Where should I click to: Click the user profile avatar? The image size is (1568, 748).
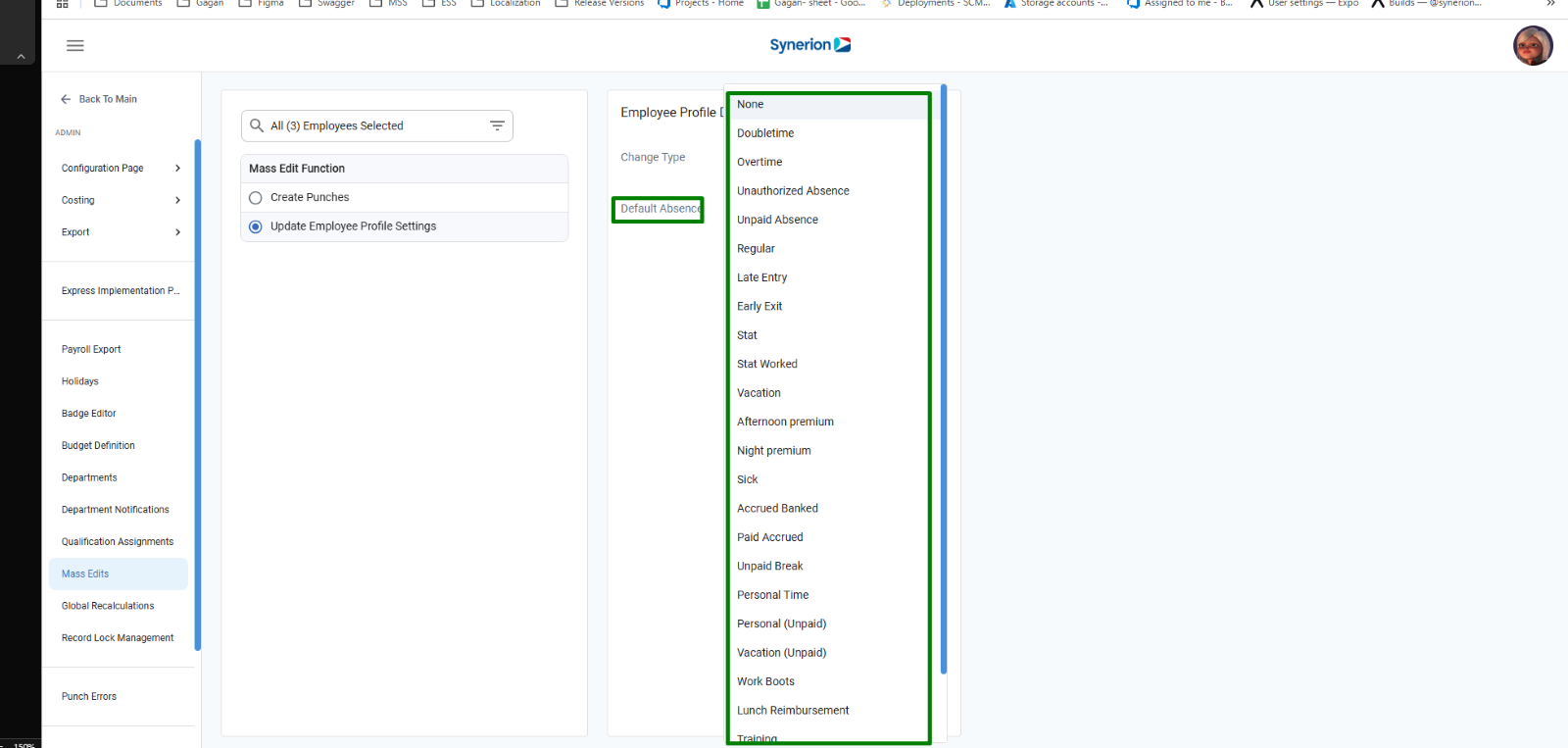[x=1533, y=45]
